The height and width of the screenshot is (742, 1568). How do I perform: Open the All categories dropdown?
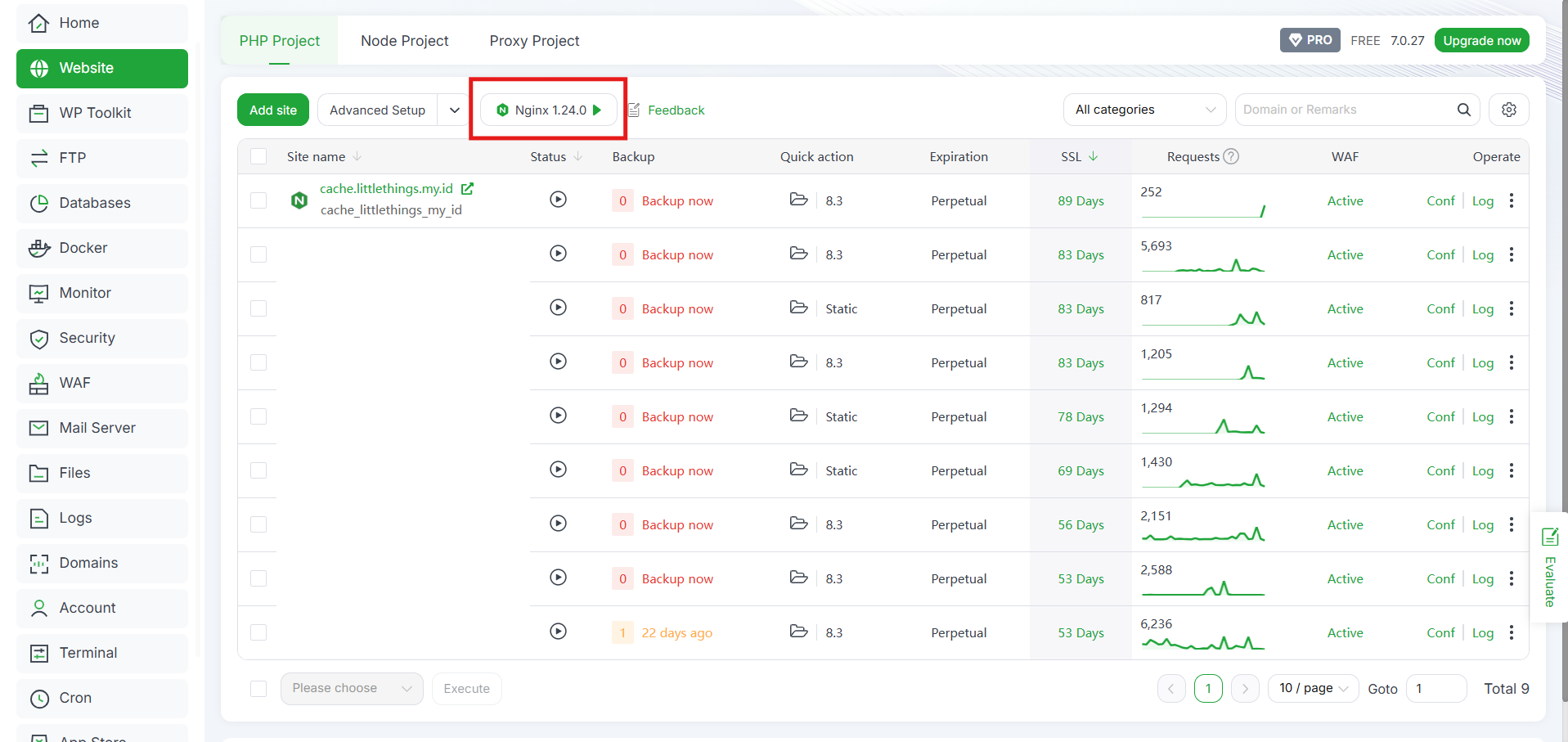click(x=1144, y=110)
